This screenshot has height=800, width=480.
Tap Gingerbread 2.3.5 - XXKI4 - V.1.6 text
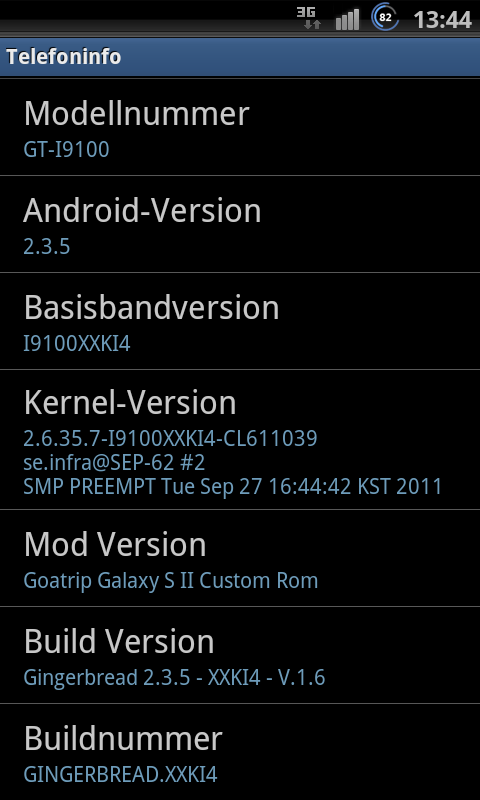(x=174, y=678)
